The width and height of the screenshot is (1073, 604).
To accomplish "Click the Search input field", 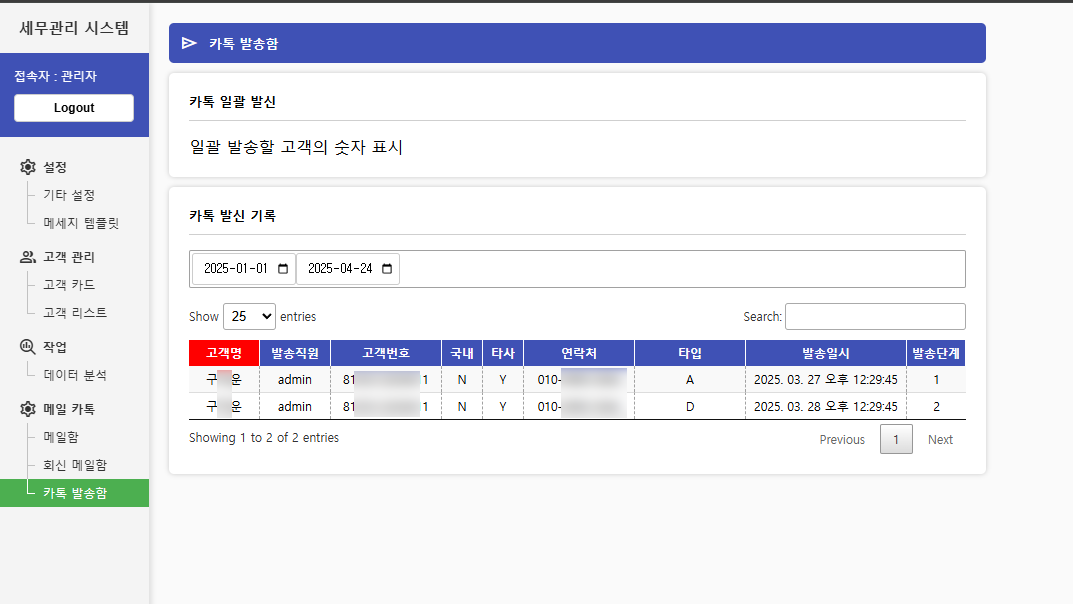I will tap(875, 316).
